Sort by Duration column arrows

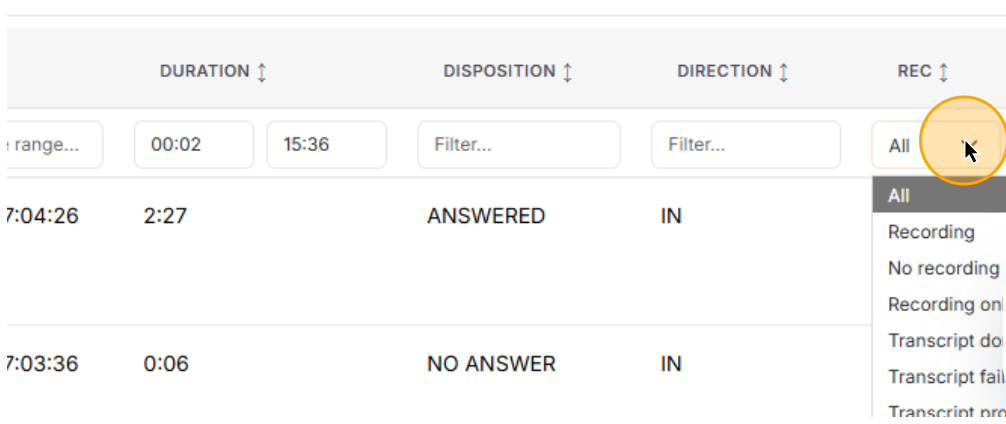pyautogui.click(x=262, y=72)
